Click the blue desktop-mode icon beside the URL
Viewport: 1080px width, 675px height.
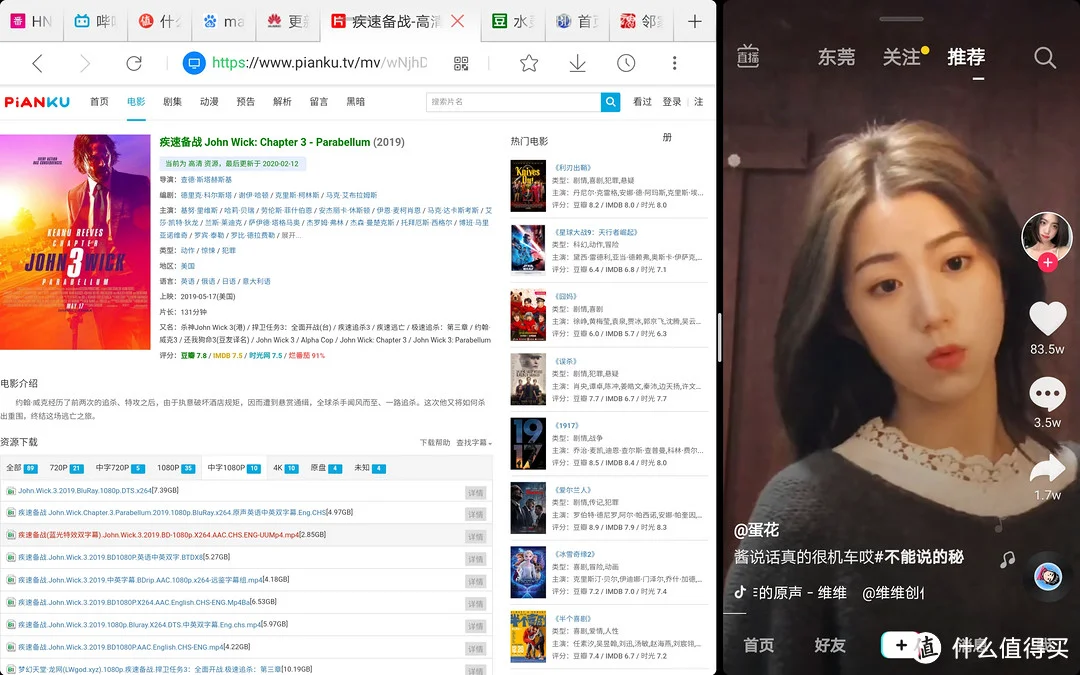[194, 63]
